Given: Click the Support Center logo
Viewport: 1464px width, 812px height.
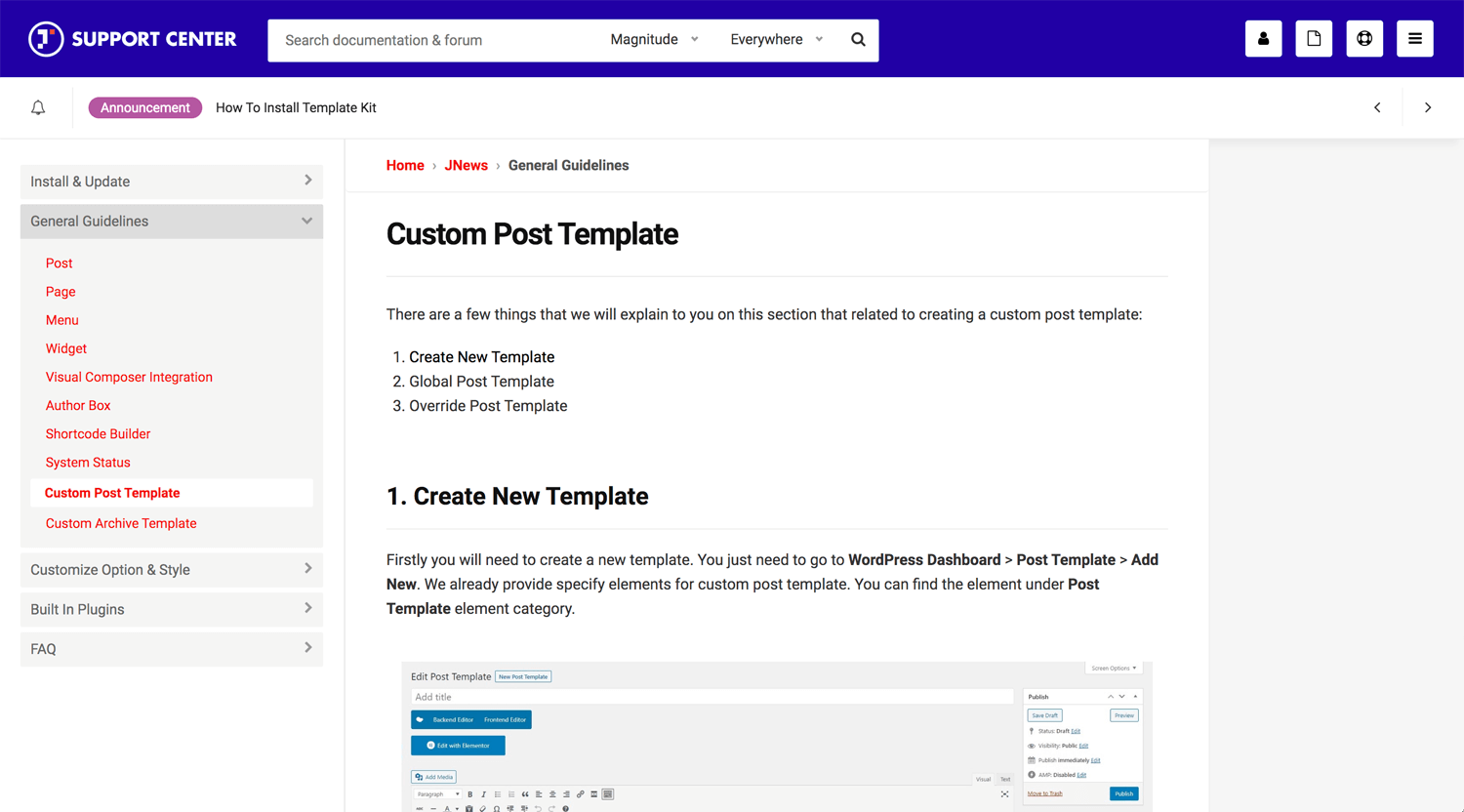Looking at the screenshot, I should (x=133, y=39).
